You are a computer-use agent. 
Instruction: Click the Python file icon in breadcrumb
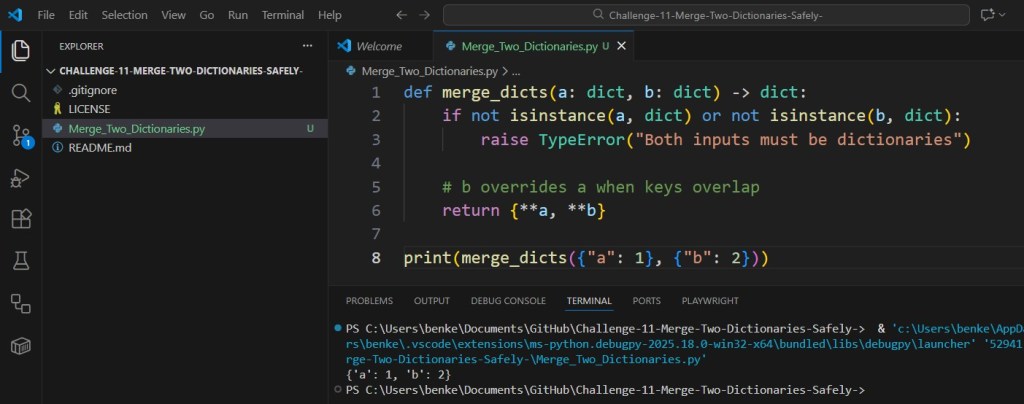pos(351,71)
